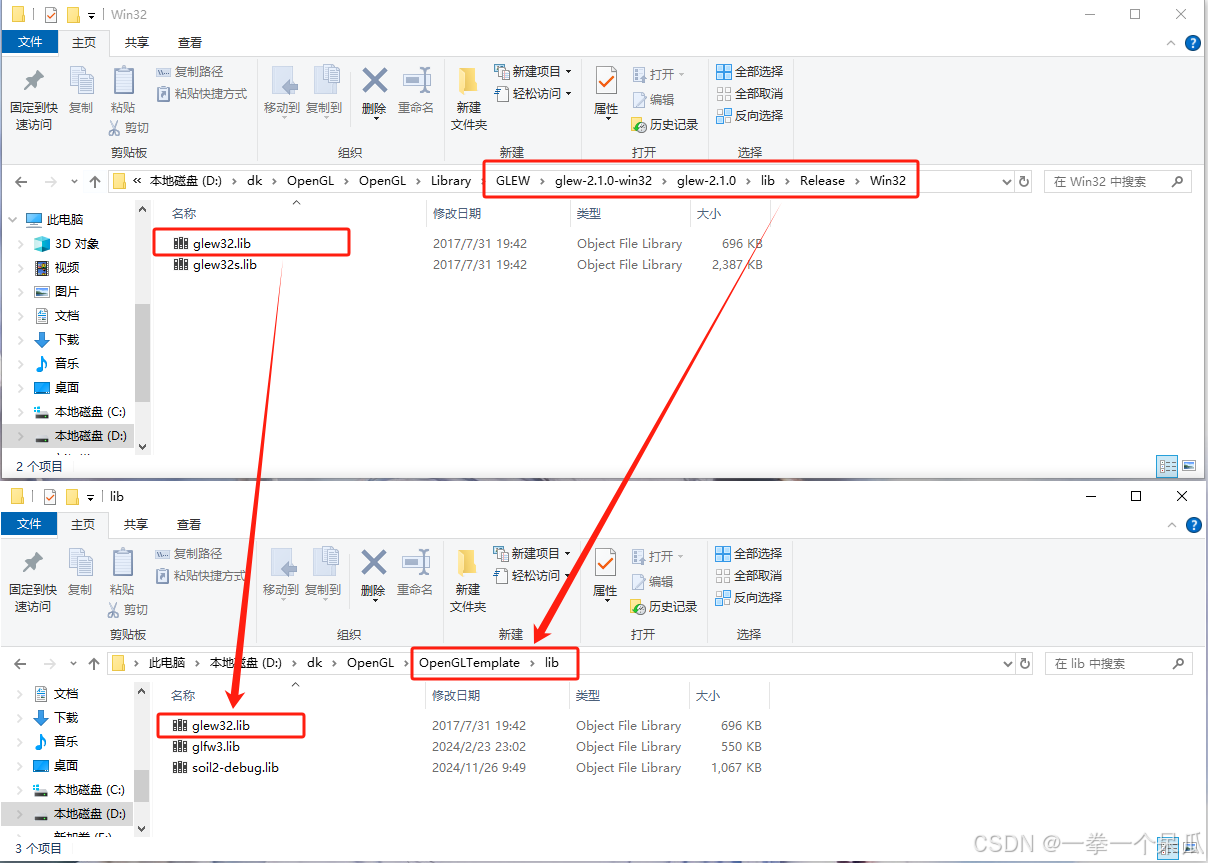Open the 文件 (File) menu
The width and height of the screenshot is (1208, 863).
coord(30,42)
